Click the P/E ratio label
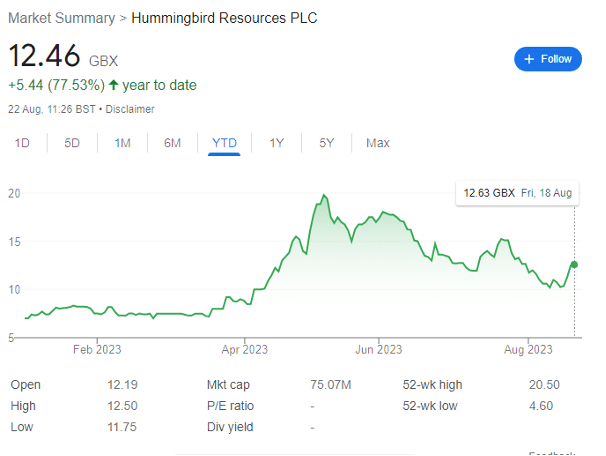Viewport: 606px width, 456px height. [x=230, y=406]
